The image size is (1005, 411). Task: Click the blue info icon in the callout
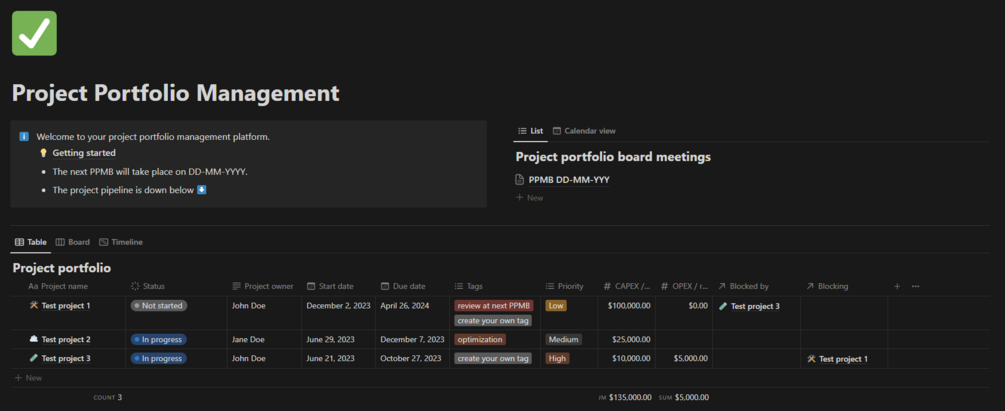coord(24,136)
